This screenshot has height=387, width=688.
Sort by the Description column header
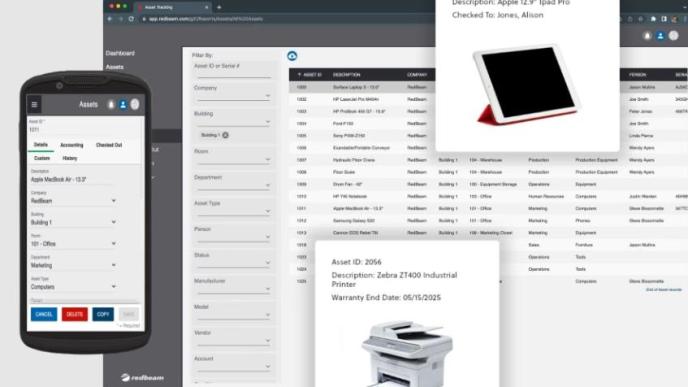tap(347, 75)
